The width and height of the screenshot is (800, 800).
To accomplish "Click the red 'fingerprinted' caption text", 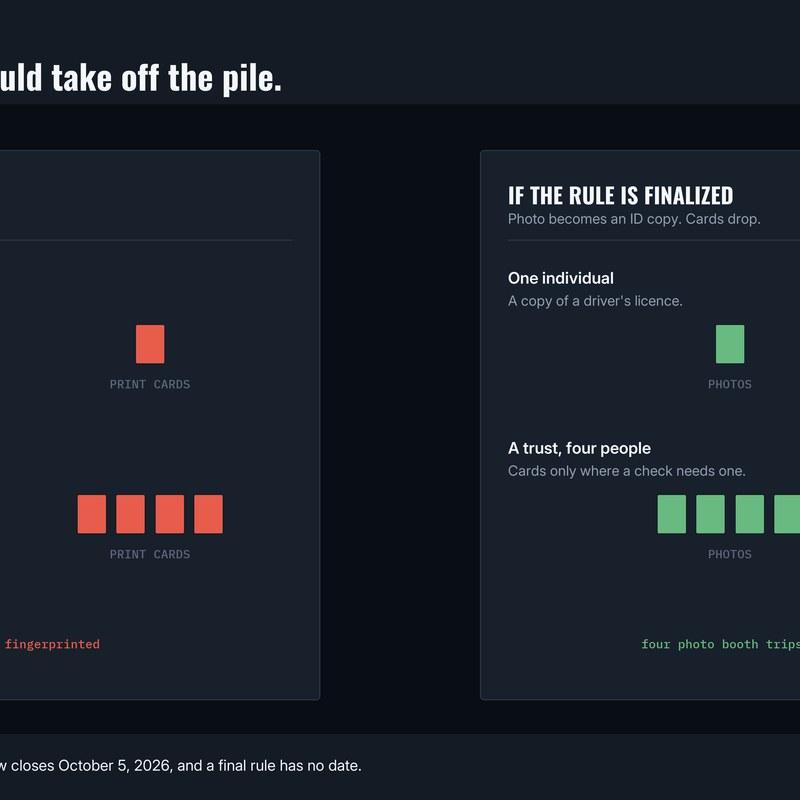I will point(52,644).
